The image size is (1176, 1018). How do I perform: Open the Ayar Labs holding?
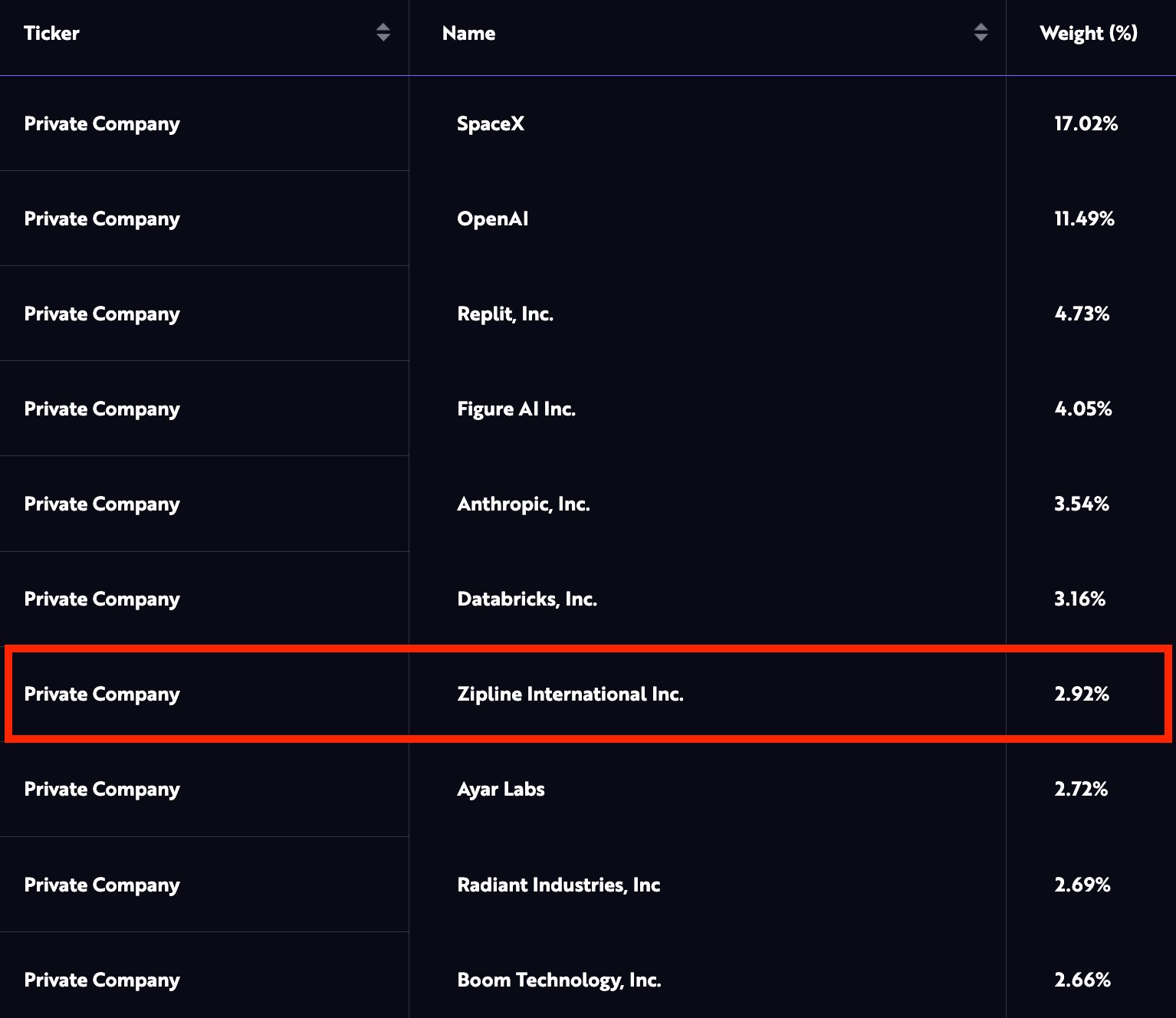(x=501, y=789)
